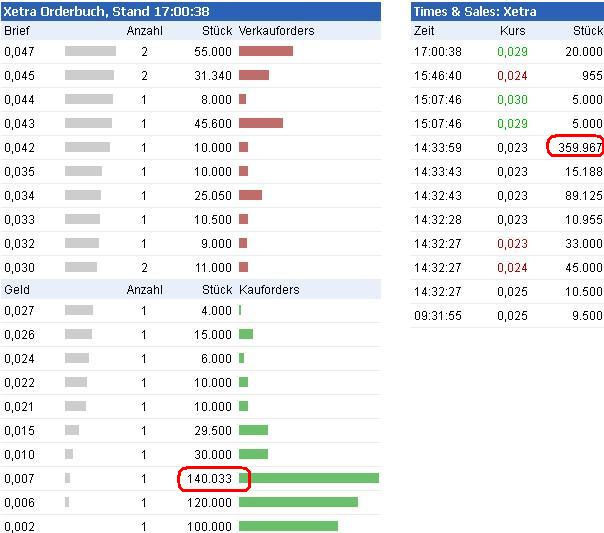Click quantity 6.000
The image size is (604, 533).
(x=216, y=359)
